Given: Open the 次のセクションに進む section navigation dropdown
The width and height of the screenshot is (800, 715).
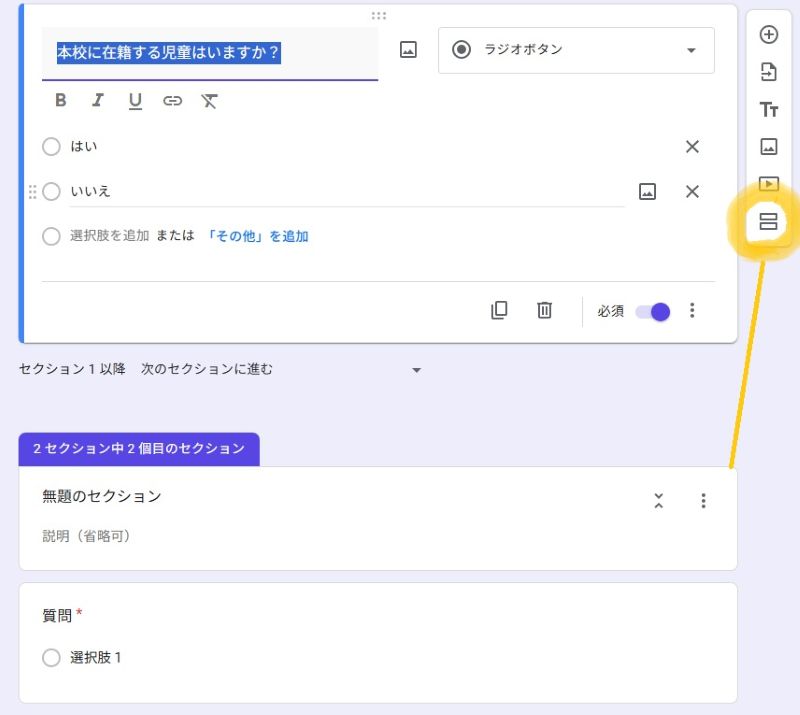Looking at the screenshot, I should coord(281,369).
